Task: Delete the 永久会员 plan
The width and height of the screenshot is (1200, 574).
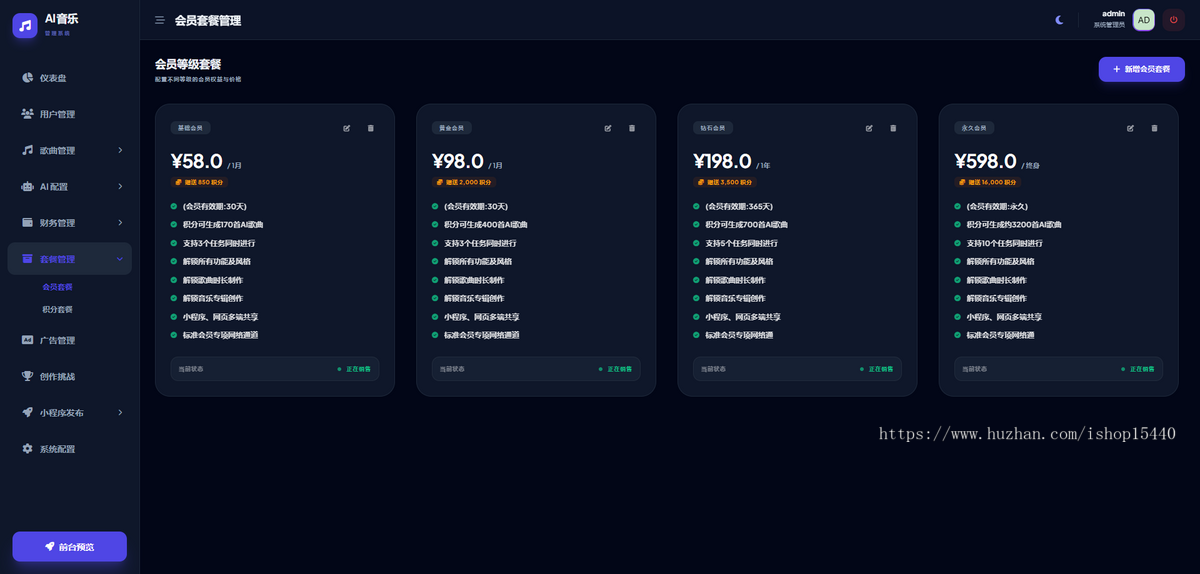Action: point(1154,128)
